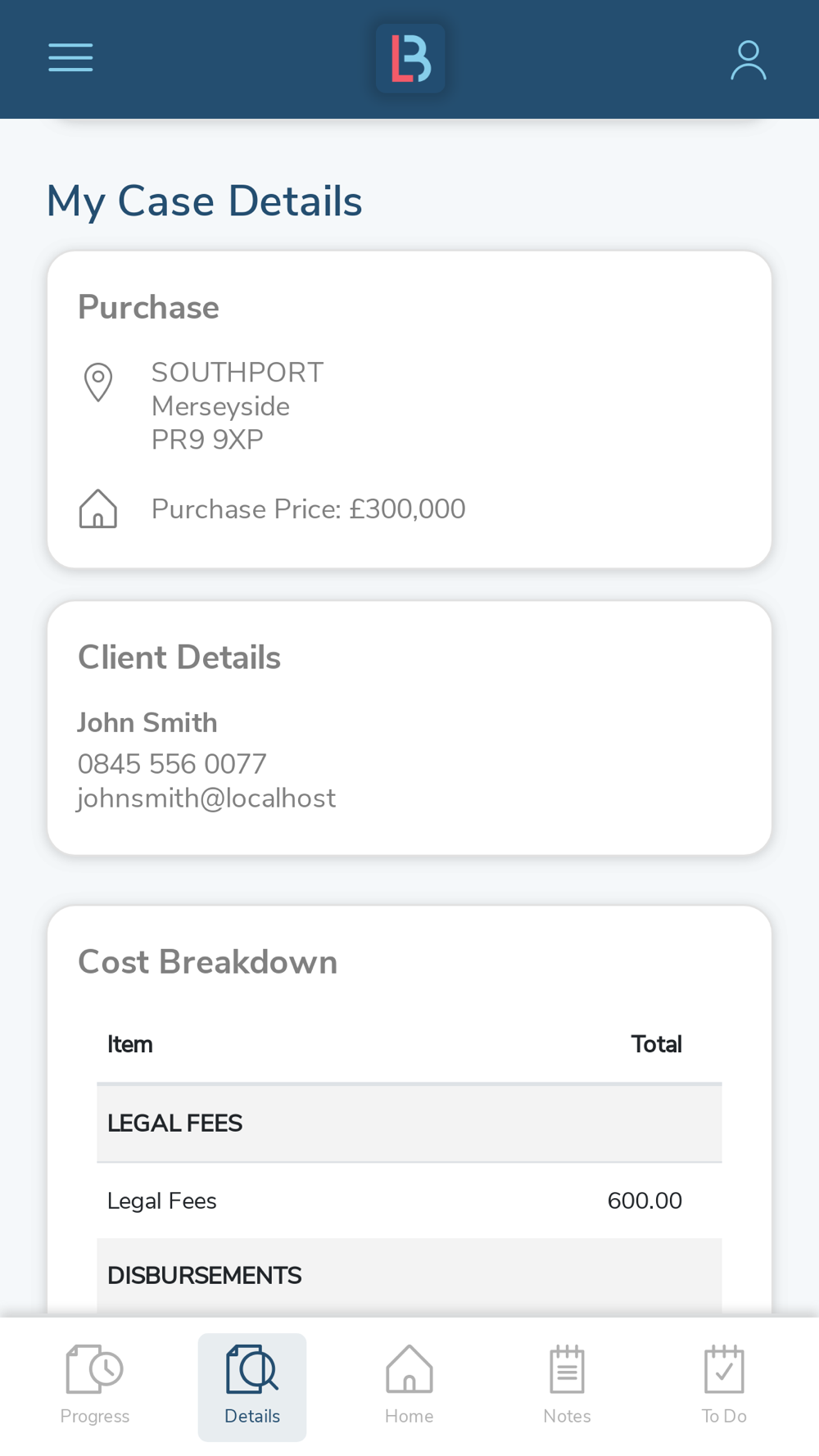The width and height of the screenshot is (819, 1456).
Task: Call phone number 0845 556 0077
Action: (x=172, y=764)
